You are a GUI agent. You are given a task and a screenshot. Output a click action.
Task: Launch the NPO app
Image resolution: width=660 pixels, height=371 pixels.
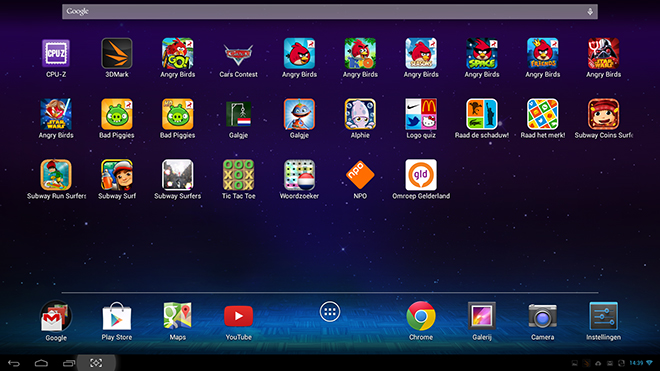coord(360,175)
